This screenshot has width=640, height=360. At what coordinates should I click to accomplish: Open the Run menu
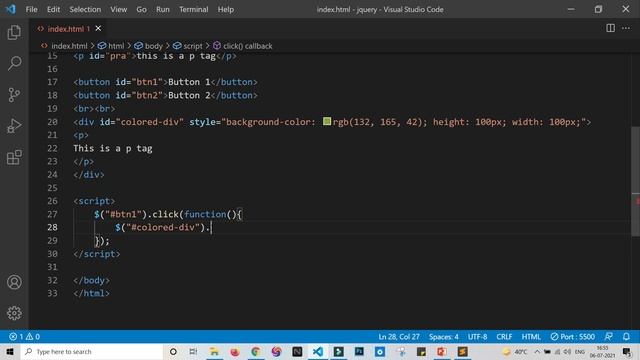162,9
